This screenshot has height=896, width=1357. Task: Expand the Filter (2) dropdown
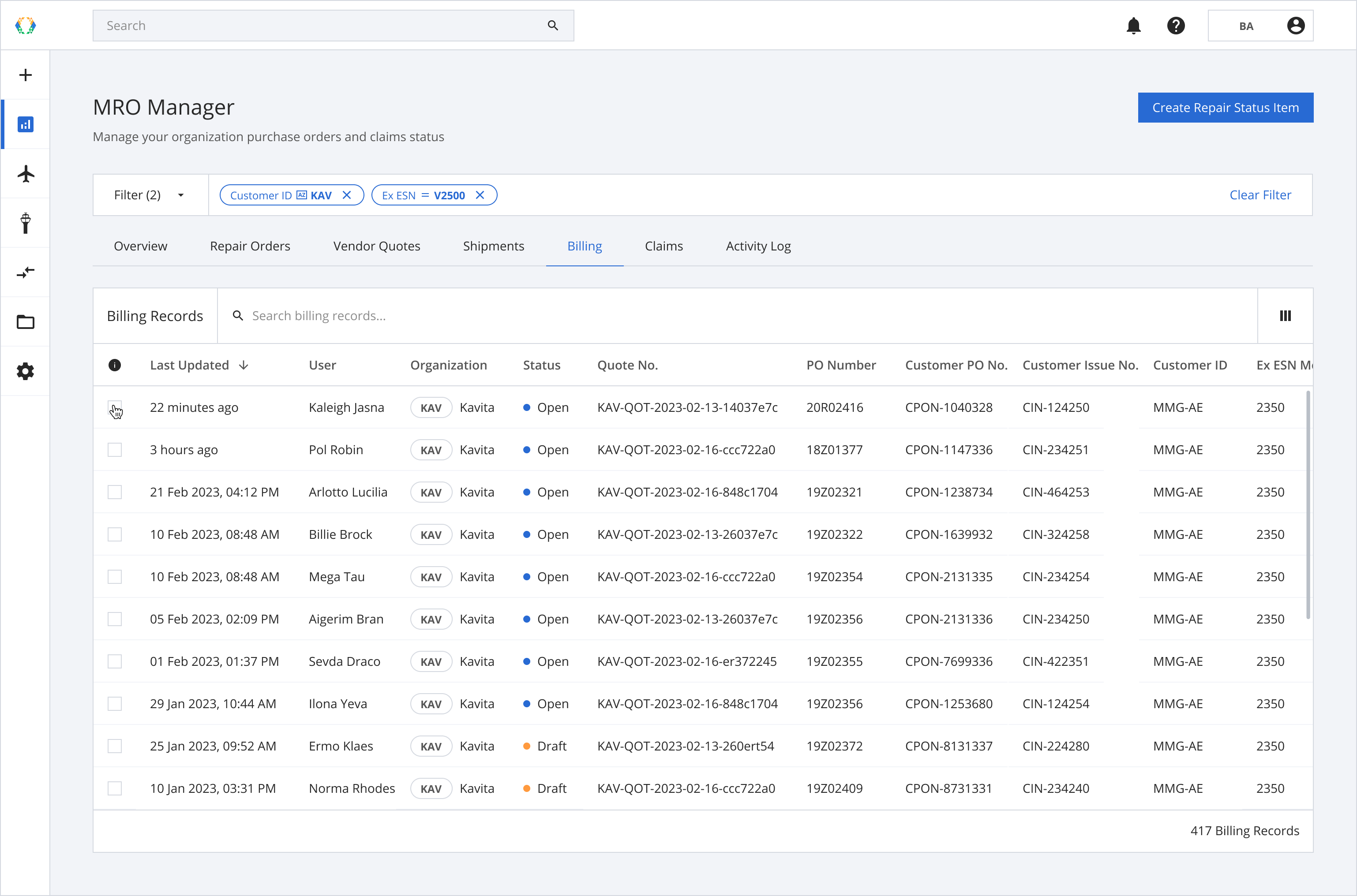[150, 195]
